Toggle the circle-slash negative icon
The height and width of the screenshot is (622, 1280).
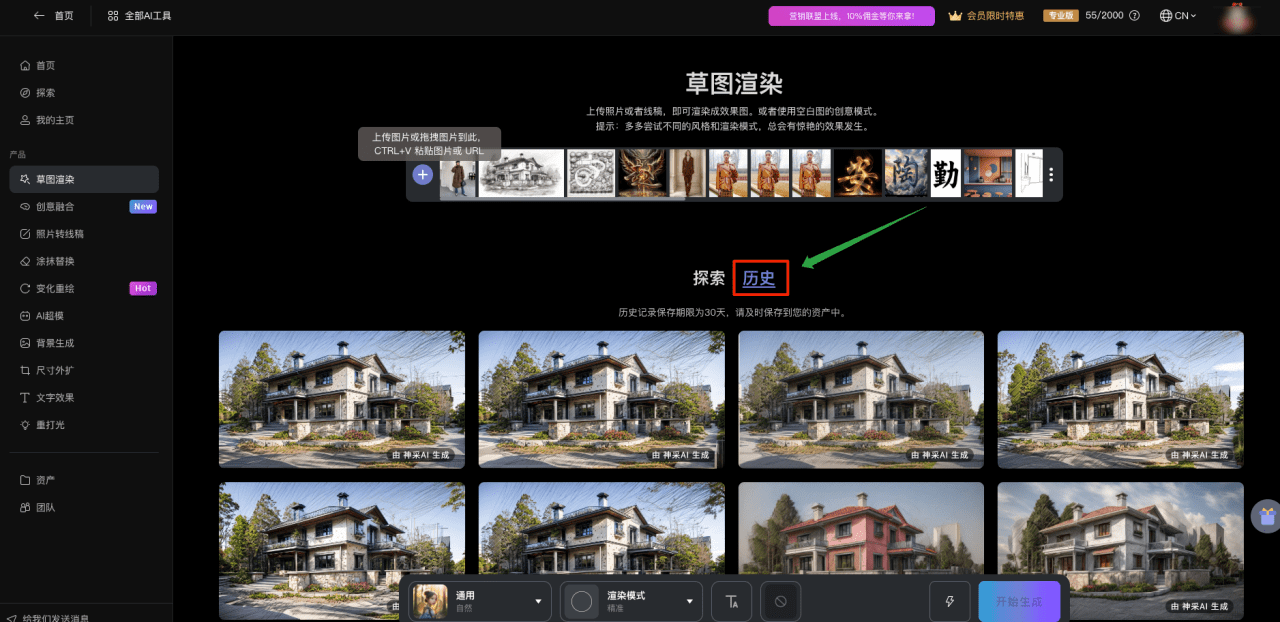point(781,602)
